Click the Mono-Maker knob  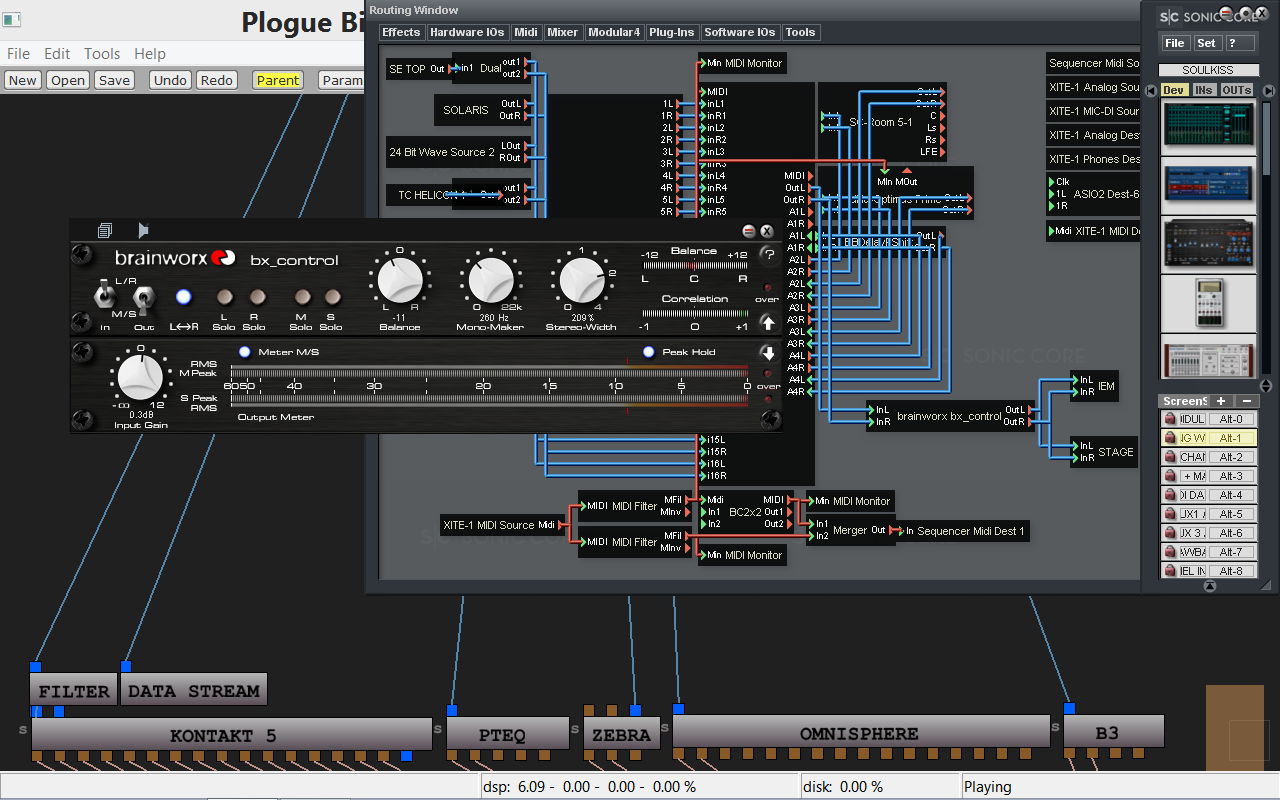coord(490,281)
